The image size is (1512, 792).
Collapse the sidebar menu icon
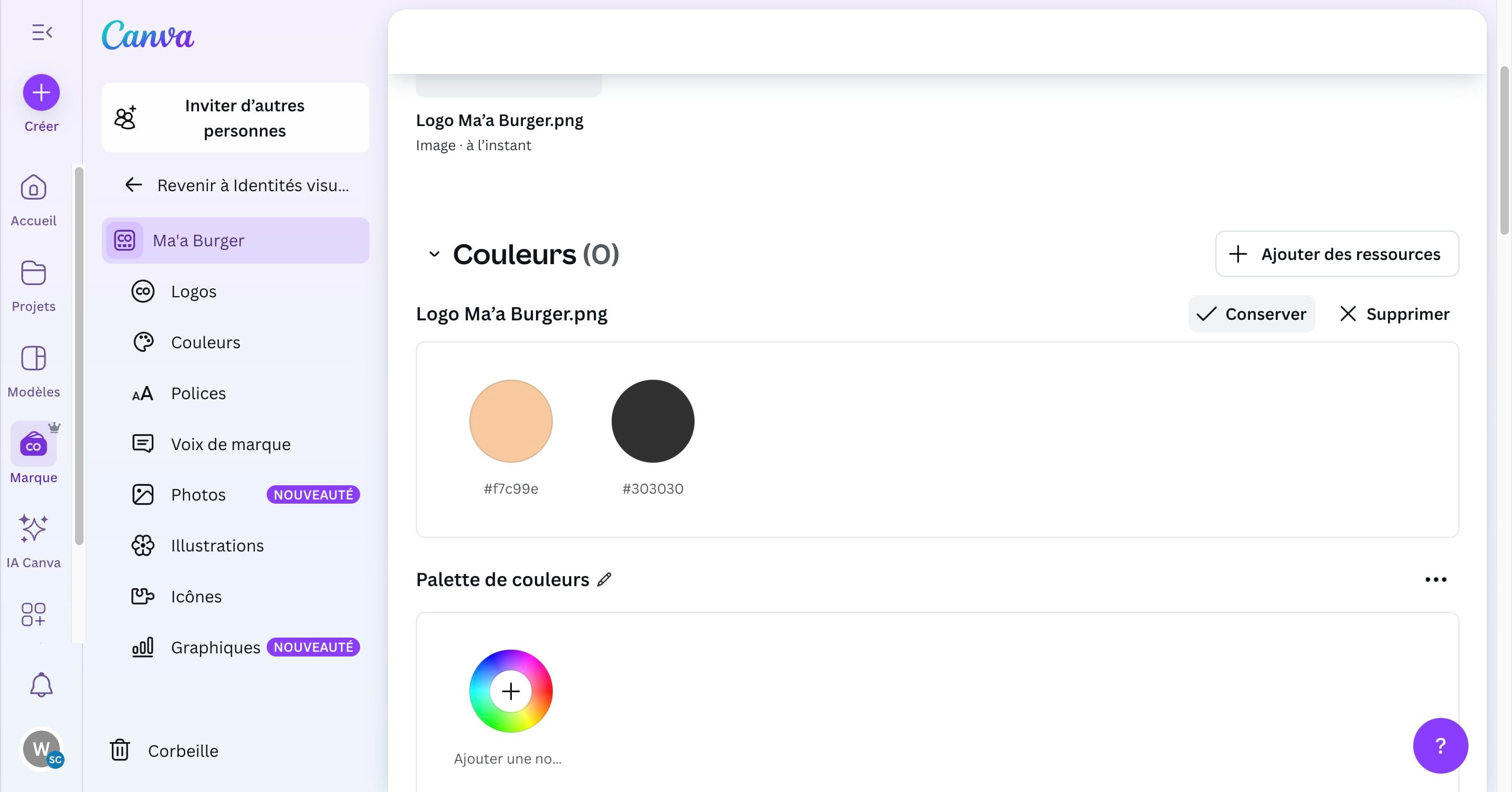[41, 32]
